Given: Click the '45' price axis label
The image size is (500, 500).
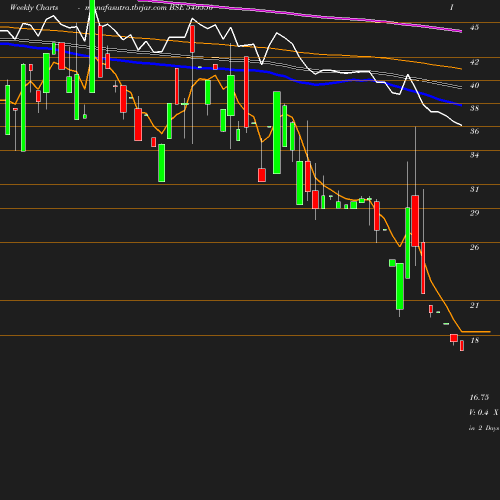Looking at the screenshot, I should click(x=474, y=27).
